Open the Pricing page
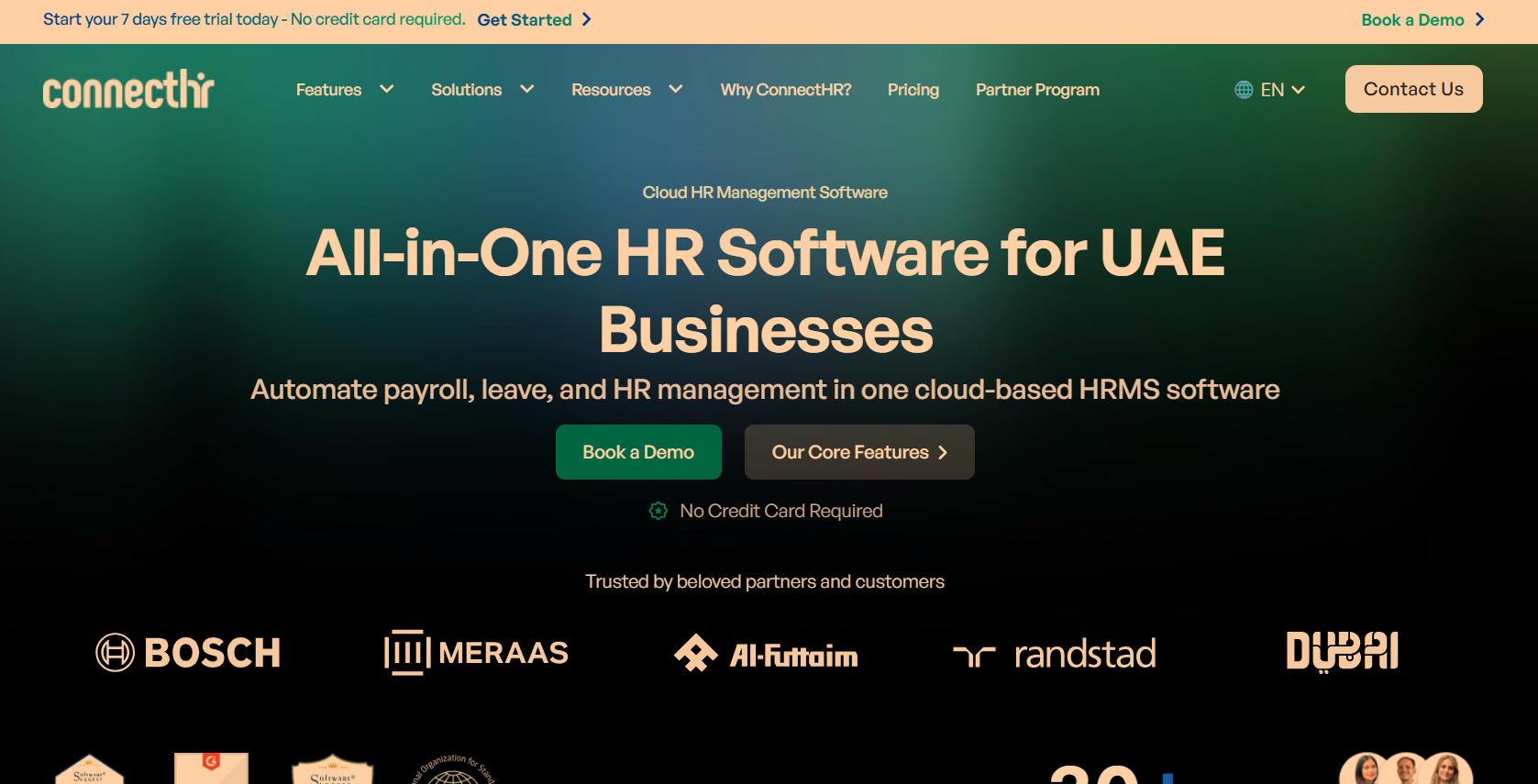1538x784 pixels. (x=913, y=90)
